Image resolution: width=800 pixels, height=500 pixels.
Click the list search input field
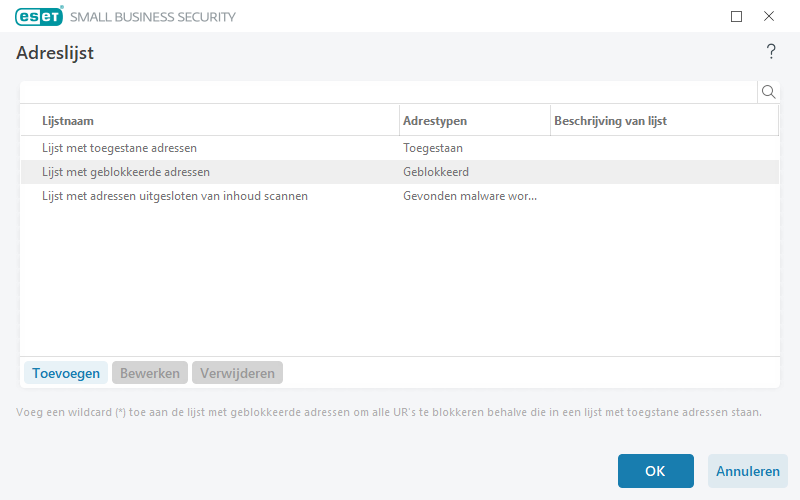point(389,92)
